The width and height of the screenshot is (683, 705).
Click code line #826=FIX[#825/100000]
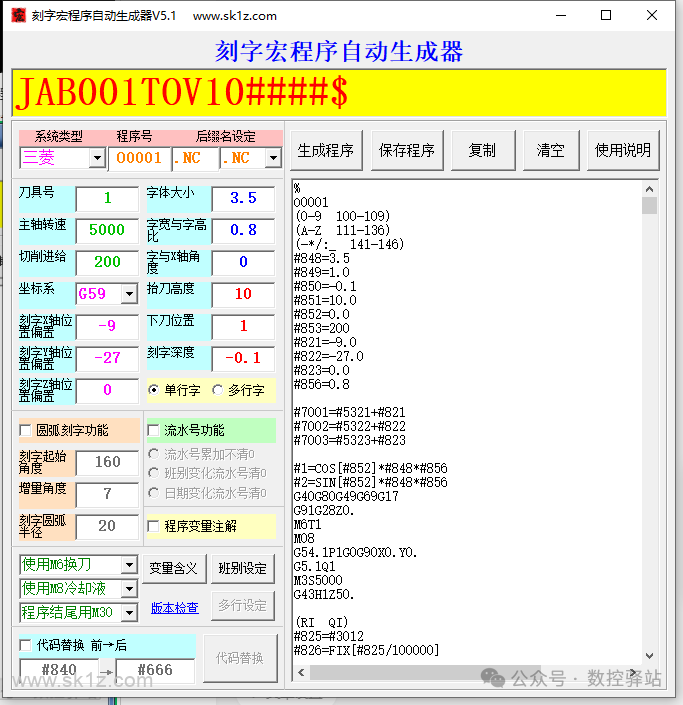[366, 650]
